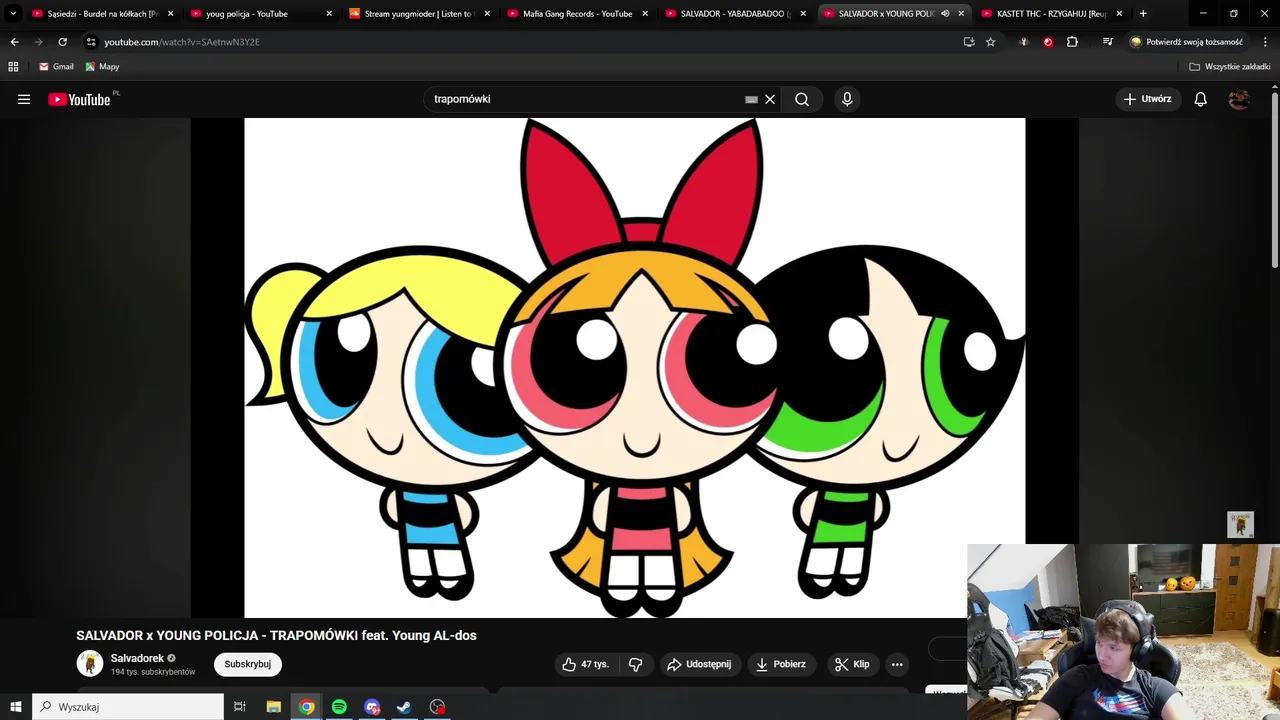The image size is (1280, 720).
Task: Dislike the TRAPOMÓWKI video
Action: 635,664
